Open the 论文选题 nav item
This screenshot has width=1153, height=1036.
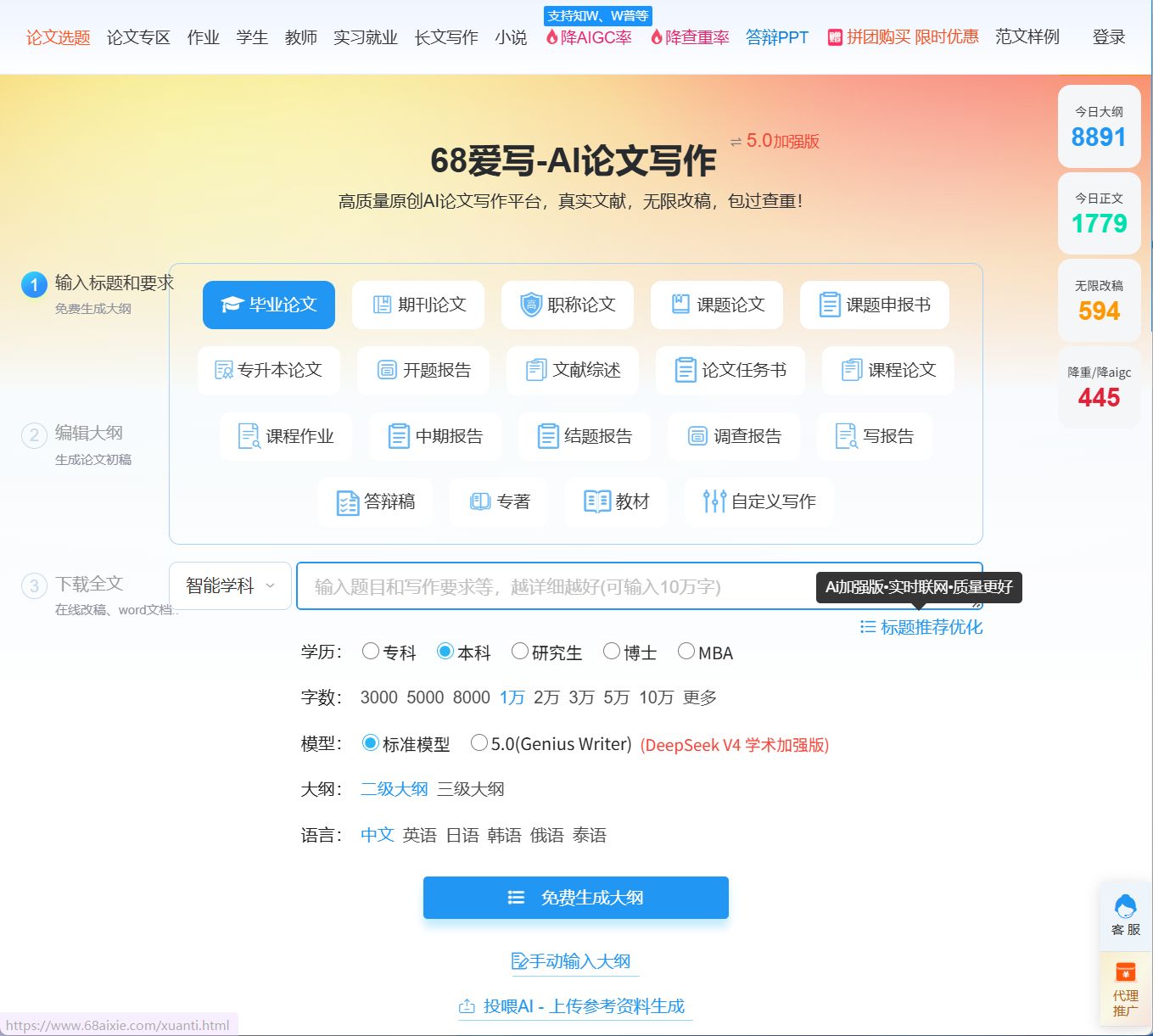click(x=58, y=37)
